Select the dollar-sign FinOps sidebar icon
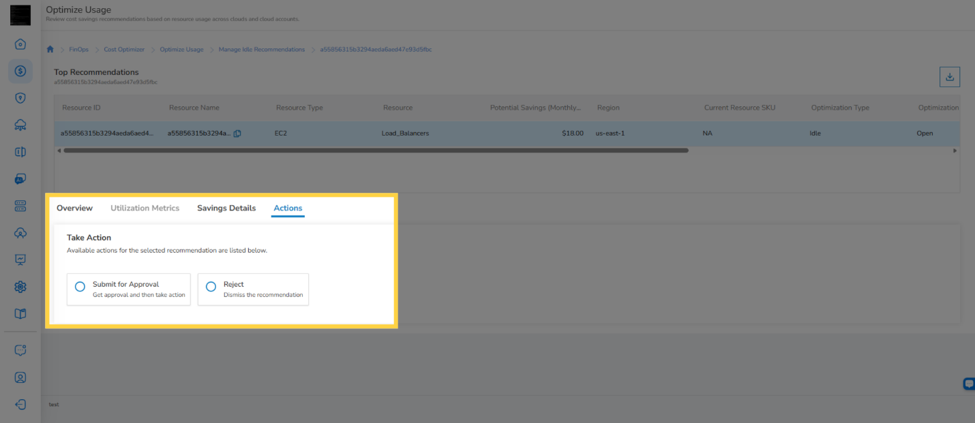Image resolution: width=975 pixels, height=423 pixels. click(x=21, y=71)
